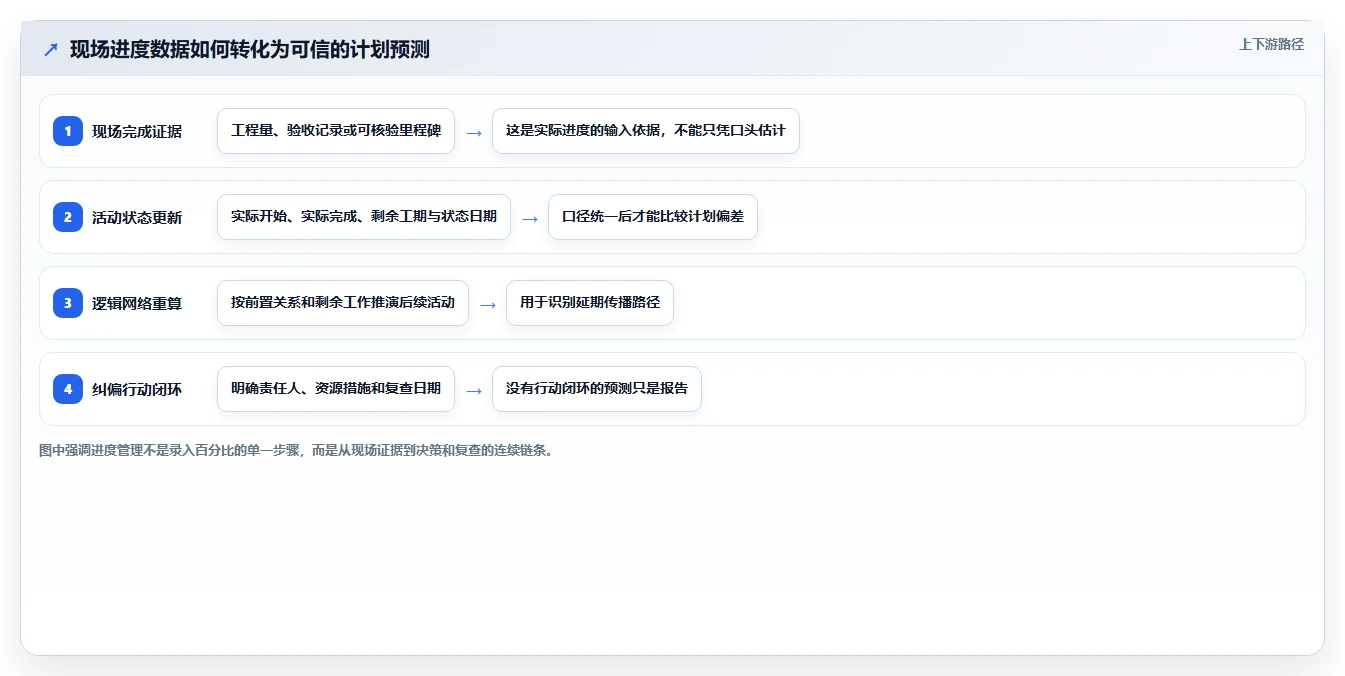Click the title 现场进度数据如何转化为可信的计划预测

click(x=250, y=49)
